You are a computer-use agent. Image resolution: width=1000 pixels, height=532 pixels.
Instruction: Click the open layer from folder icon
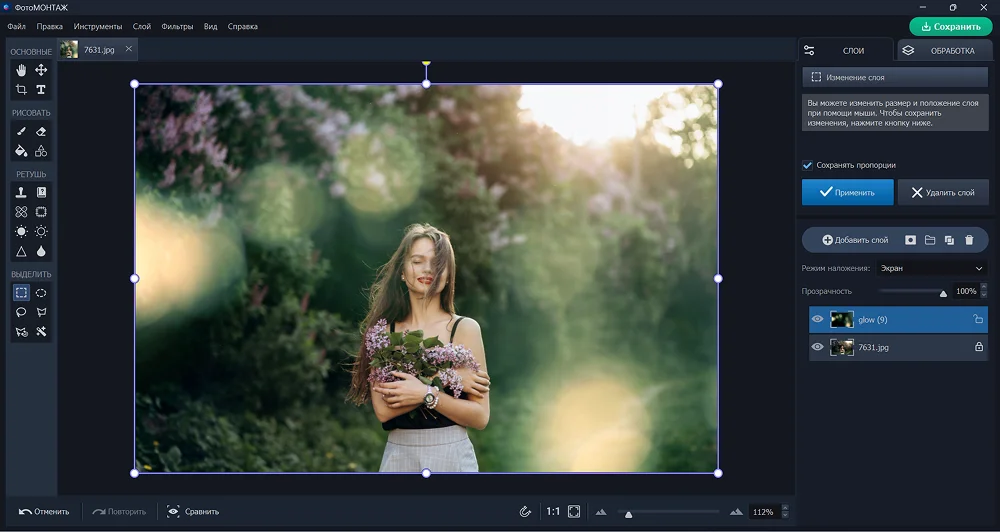930,240
